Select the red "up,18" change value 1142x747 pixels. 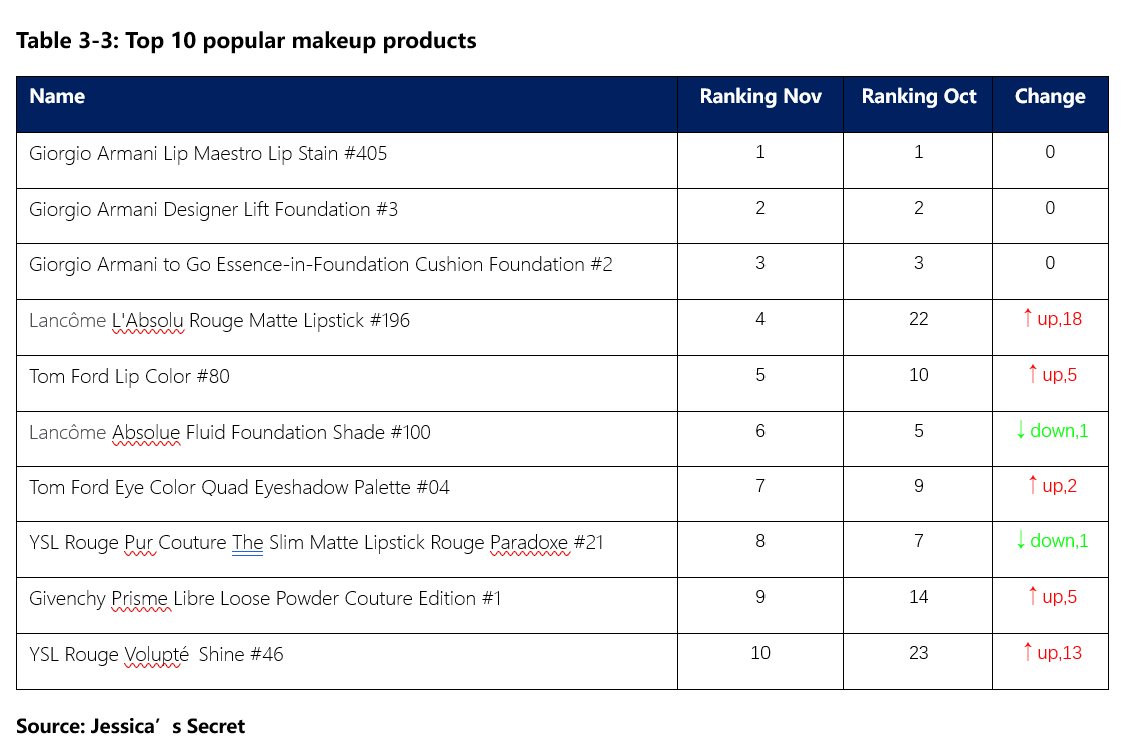1052,319
